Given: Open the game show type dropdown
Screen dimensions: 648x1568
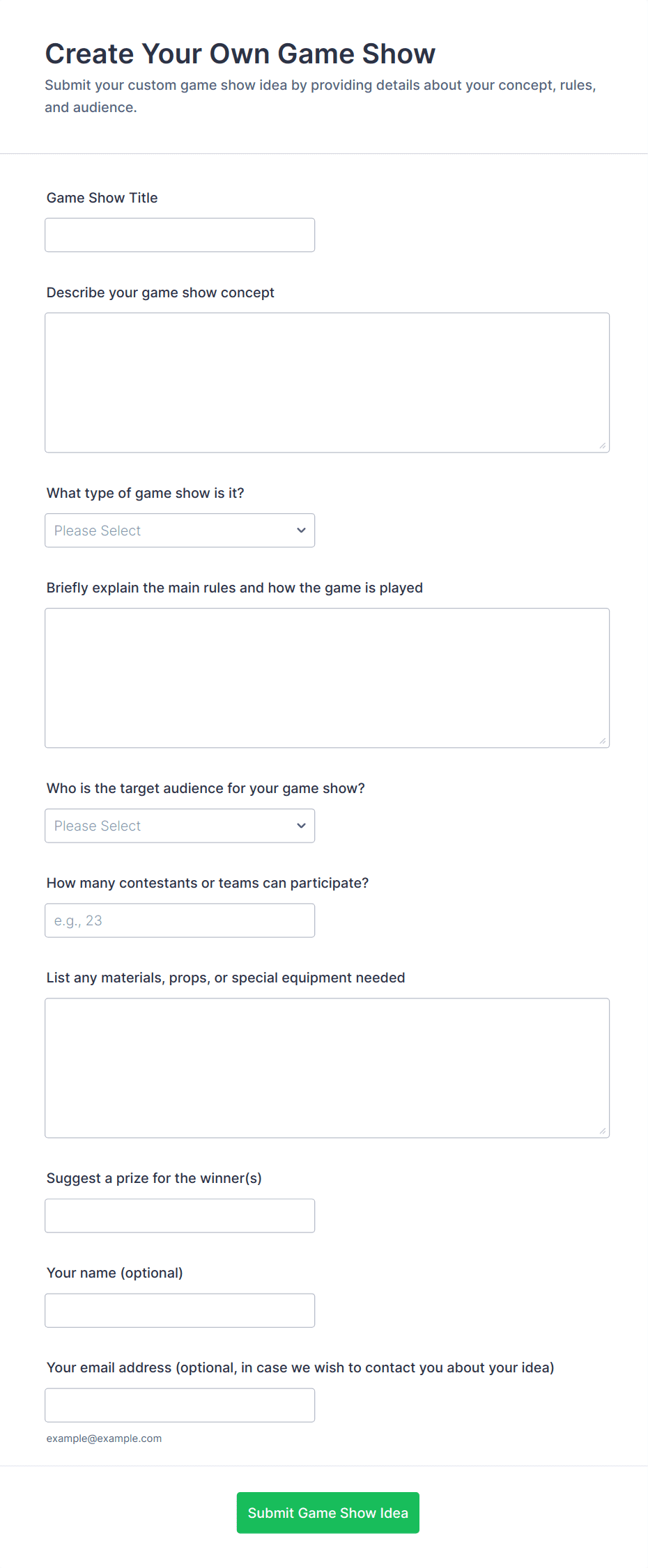Looking at the screenshot, I should tap(180, 531).
